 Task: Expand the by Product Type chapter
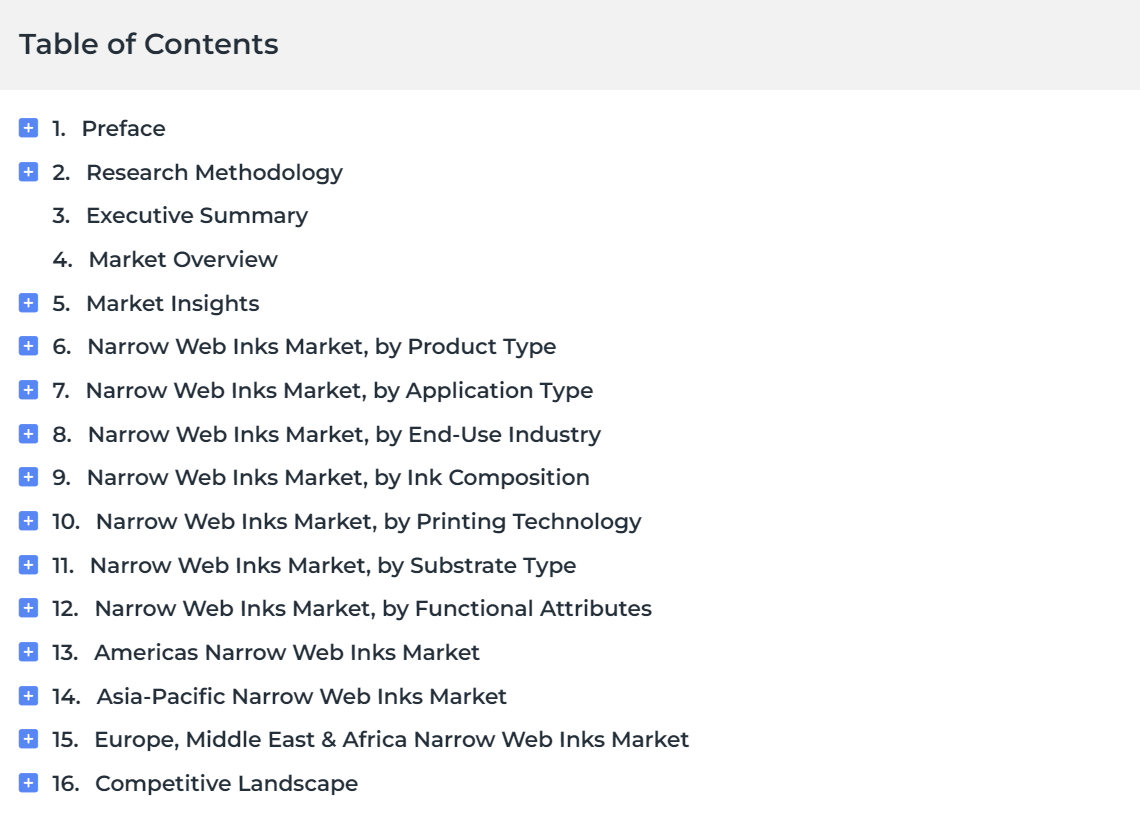coord(28,346)
